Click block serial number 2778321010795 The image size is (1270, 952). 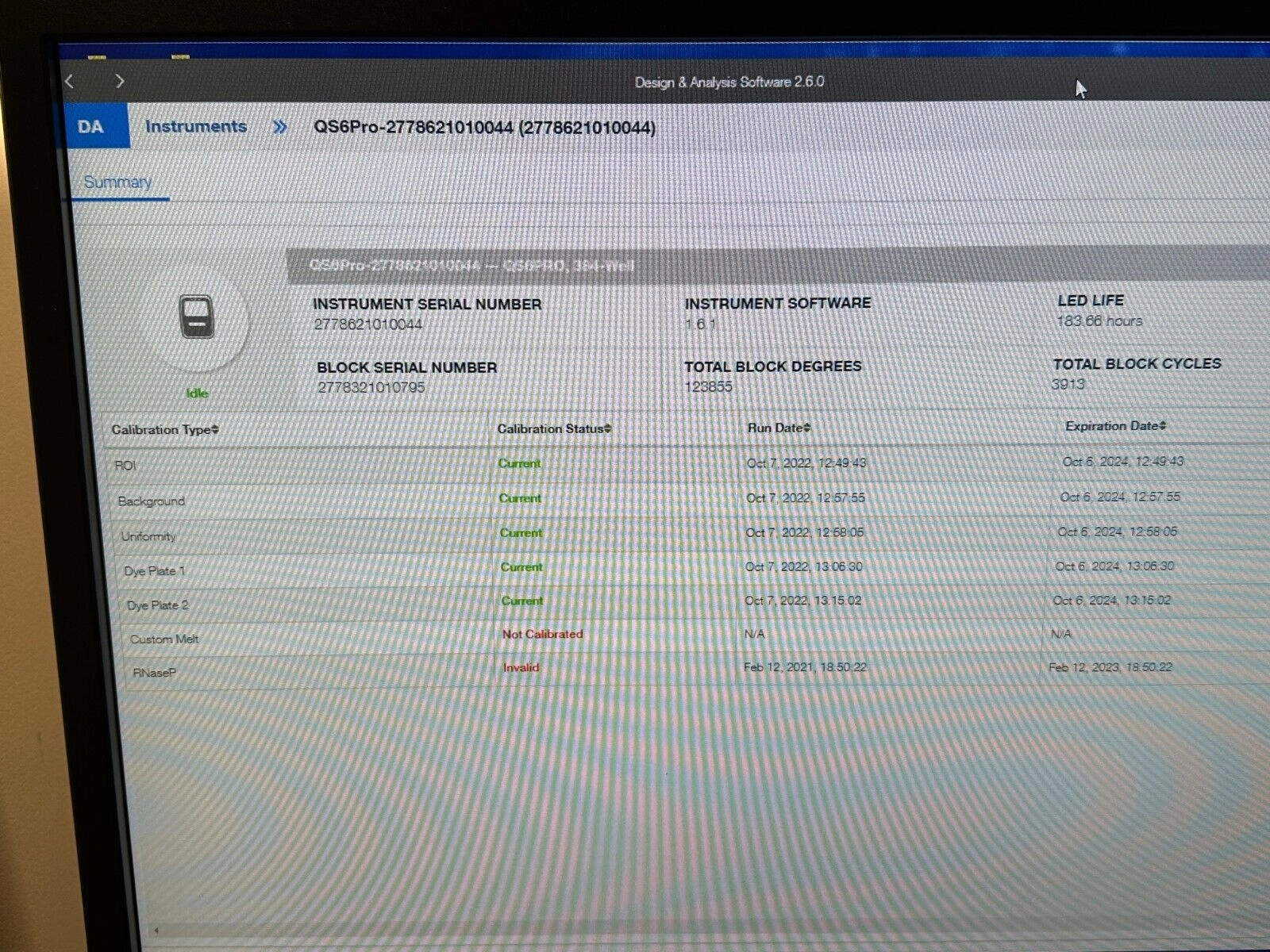point(371,388)
